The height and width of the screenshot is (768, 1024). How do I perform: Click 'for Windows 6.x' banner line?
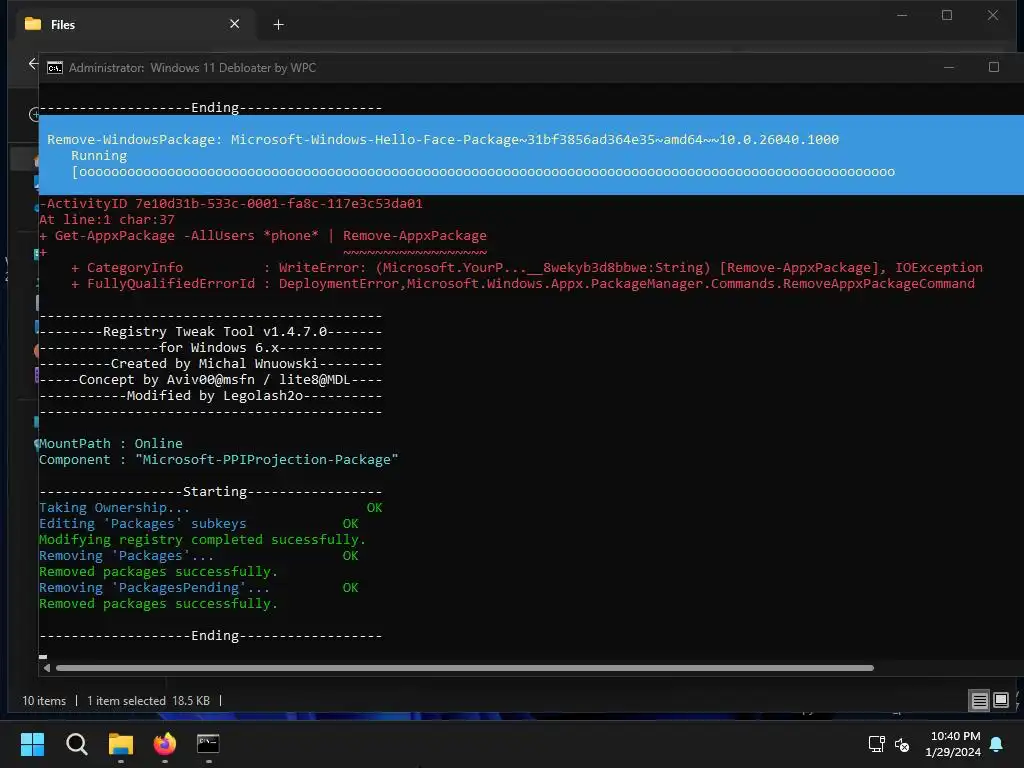[x=210, y=347]
